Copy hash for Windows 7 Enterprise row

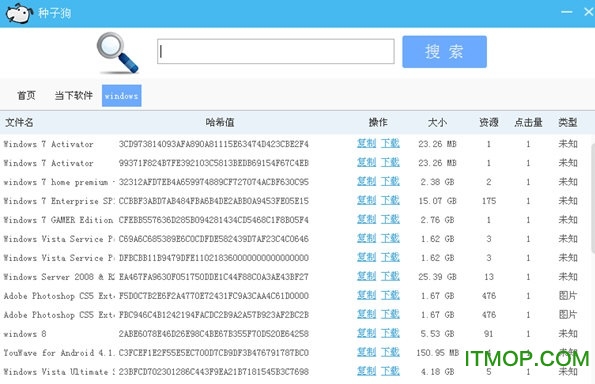tap(366, 200)
